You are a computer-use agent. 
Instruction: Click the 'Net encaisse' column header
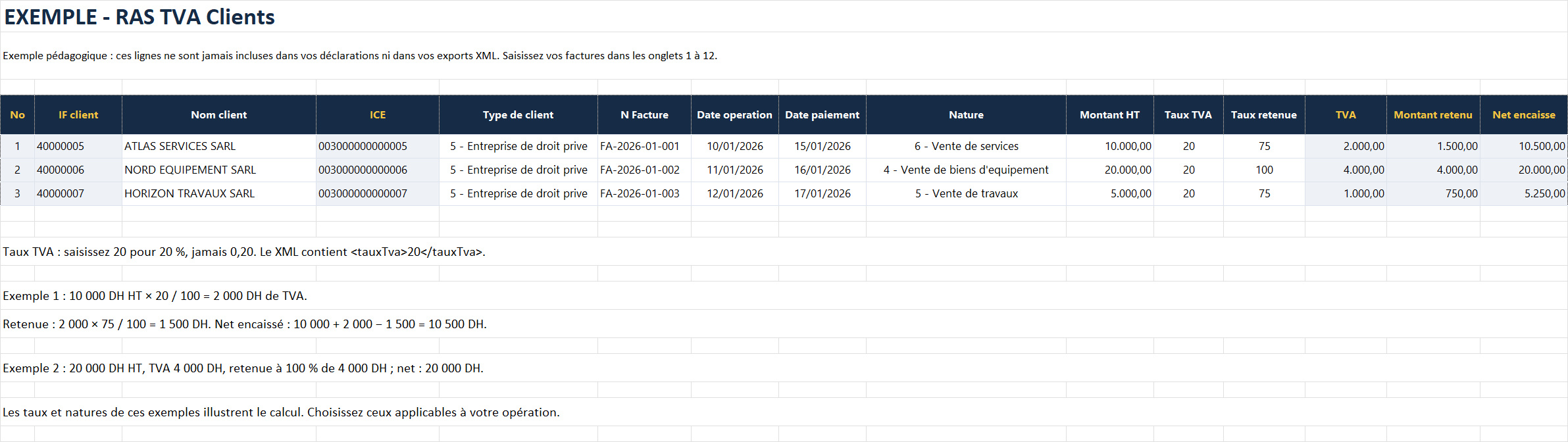coord(1524,114)
